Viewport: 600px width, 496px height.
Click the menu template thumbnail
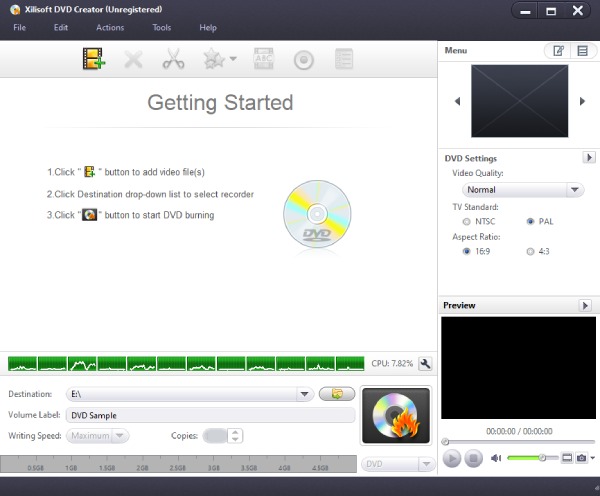click(x=520, y=101)
